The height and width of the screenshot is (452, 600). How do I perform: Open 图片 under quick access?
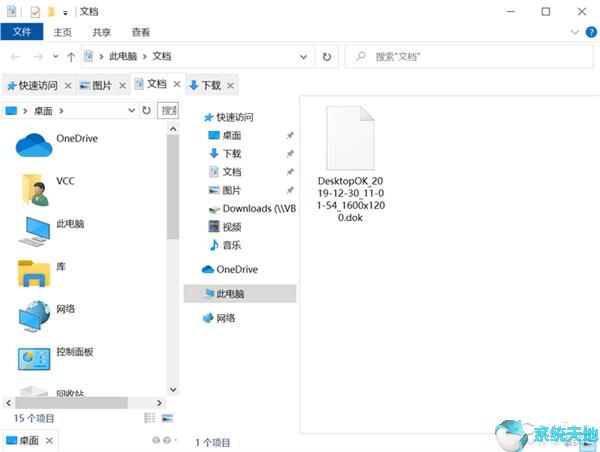(x=225, y=190)
